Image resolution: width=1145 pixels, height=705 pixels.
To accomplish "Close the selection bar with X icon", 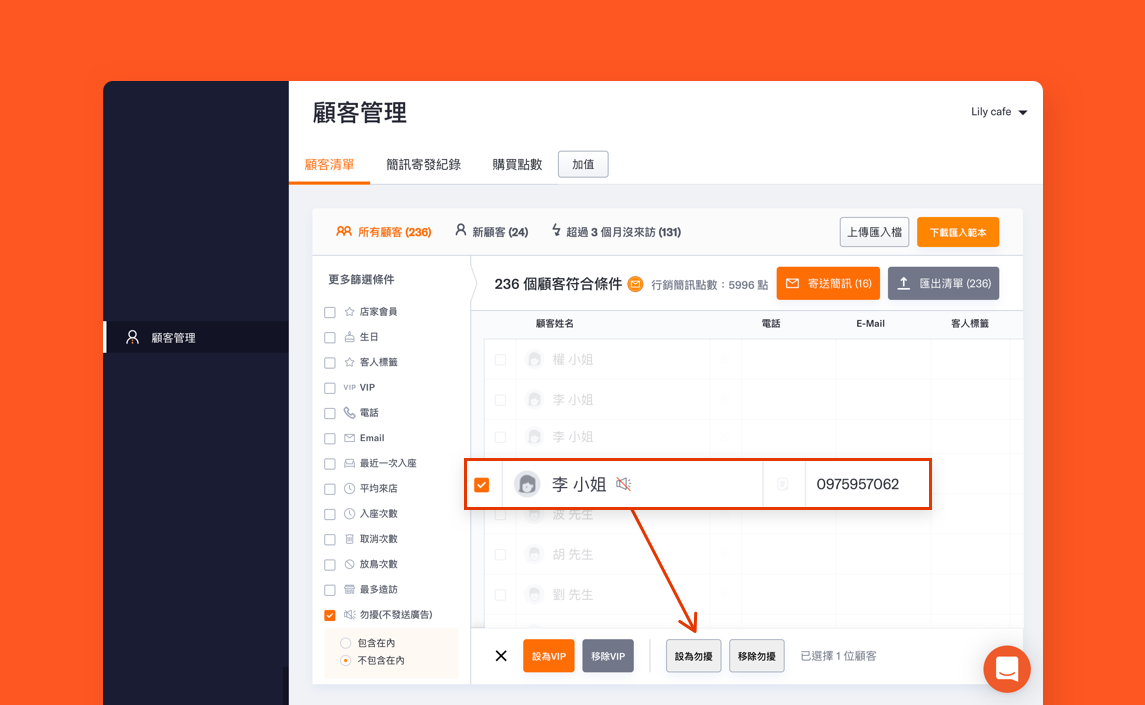I will point(501,656).
